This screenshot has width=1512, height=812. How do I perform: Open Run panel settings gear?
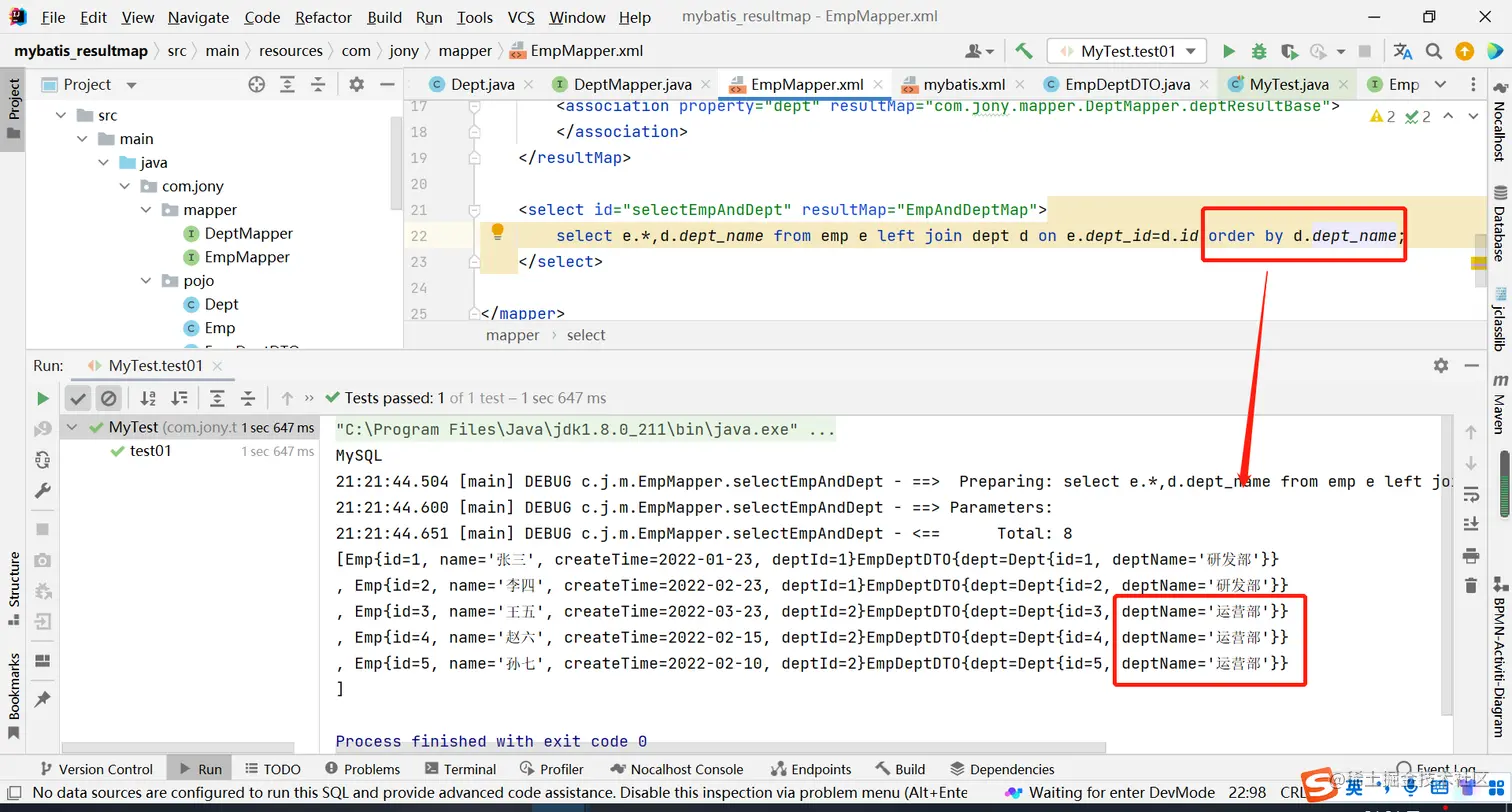[x=1441, y=366]
